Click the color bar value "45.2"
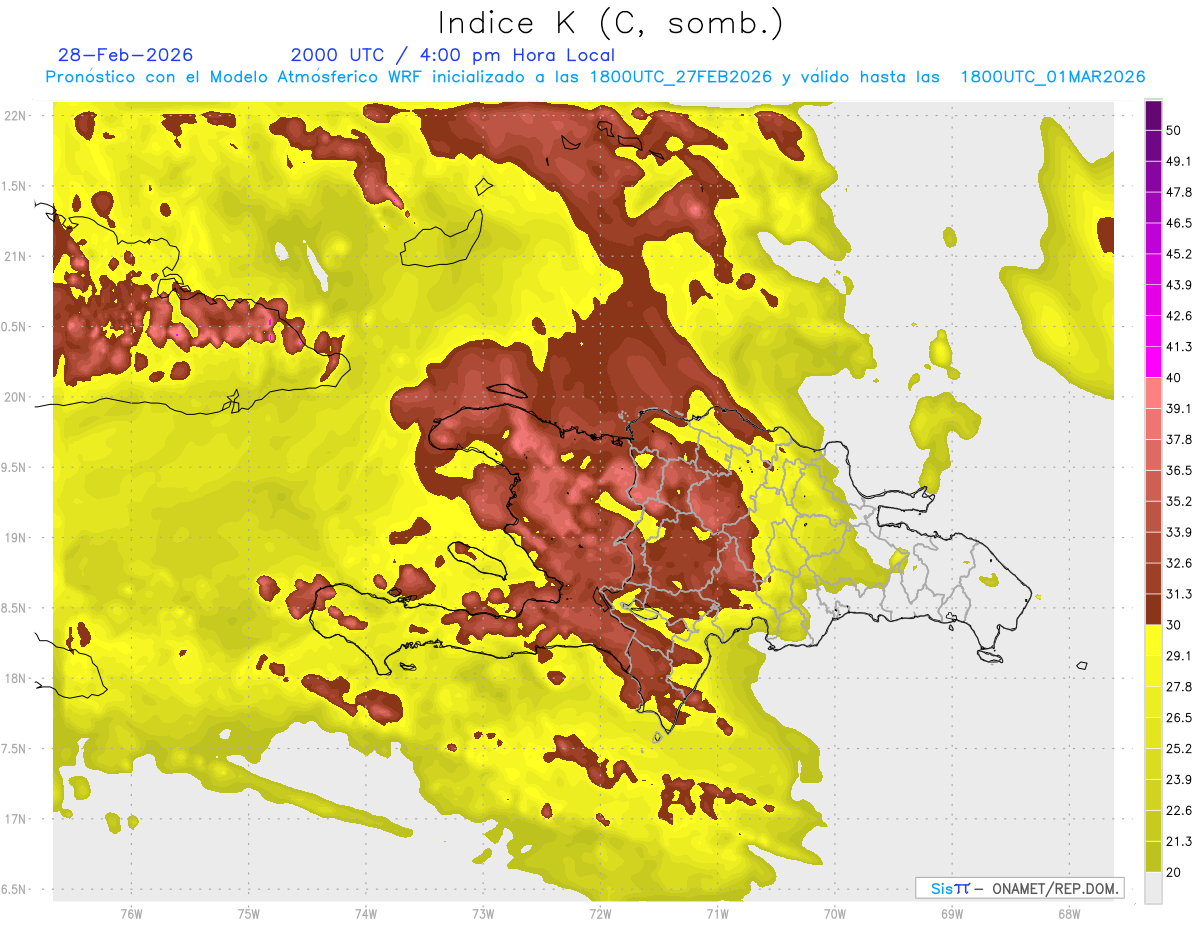Screen dimensions: 1200x927 pyautogui.click(x=1179, y=254)
